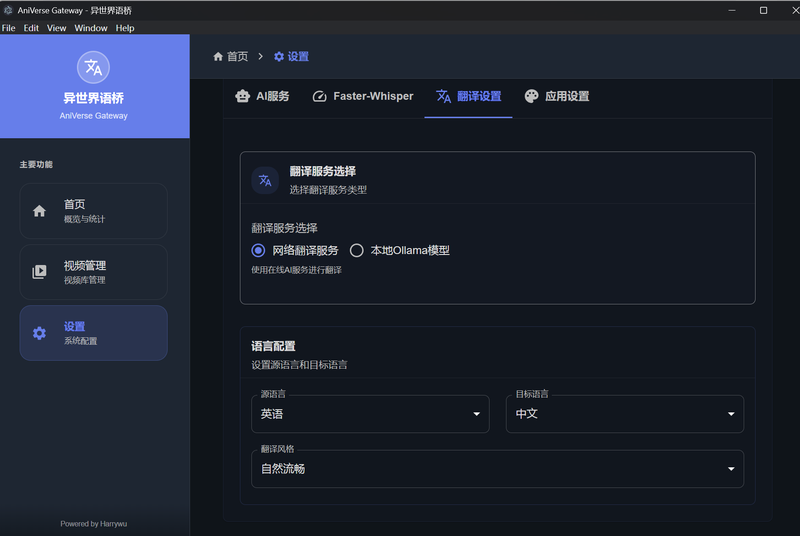Viewport: 800px width, 536px height.
Task: Switch to the AI服务 tab
Action: pyautogui.click(x=262, y=96)
